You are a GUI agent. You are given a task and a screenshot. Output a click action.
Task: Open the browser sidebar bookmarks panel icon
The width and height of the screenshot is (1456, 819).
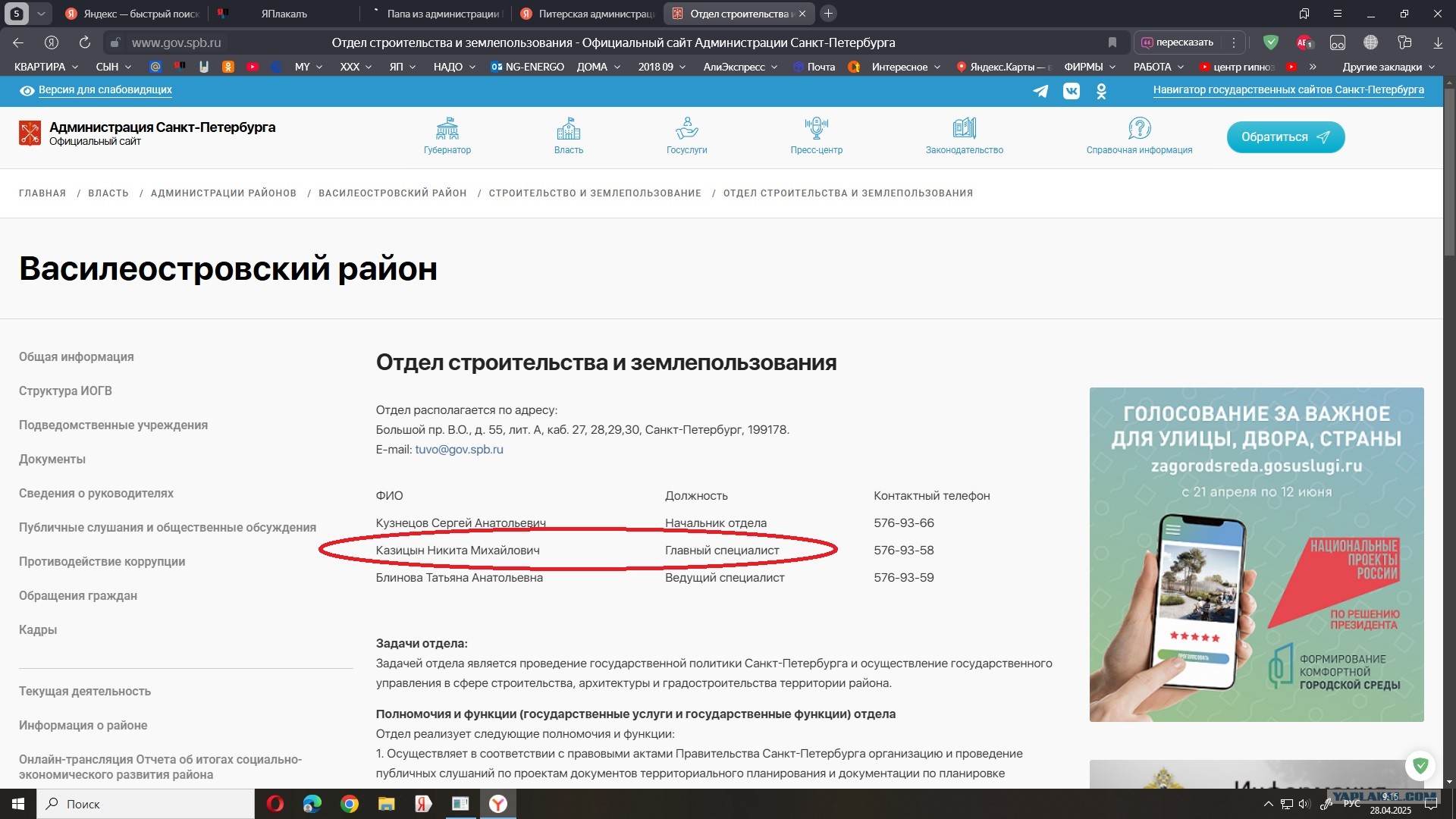pyautogui.click(x=1304, y=14)
